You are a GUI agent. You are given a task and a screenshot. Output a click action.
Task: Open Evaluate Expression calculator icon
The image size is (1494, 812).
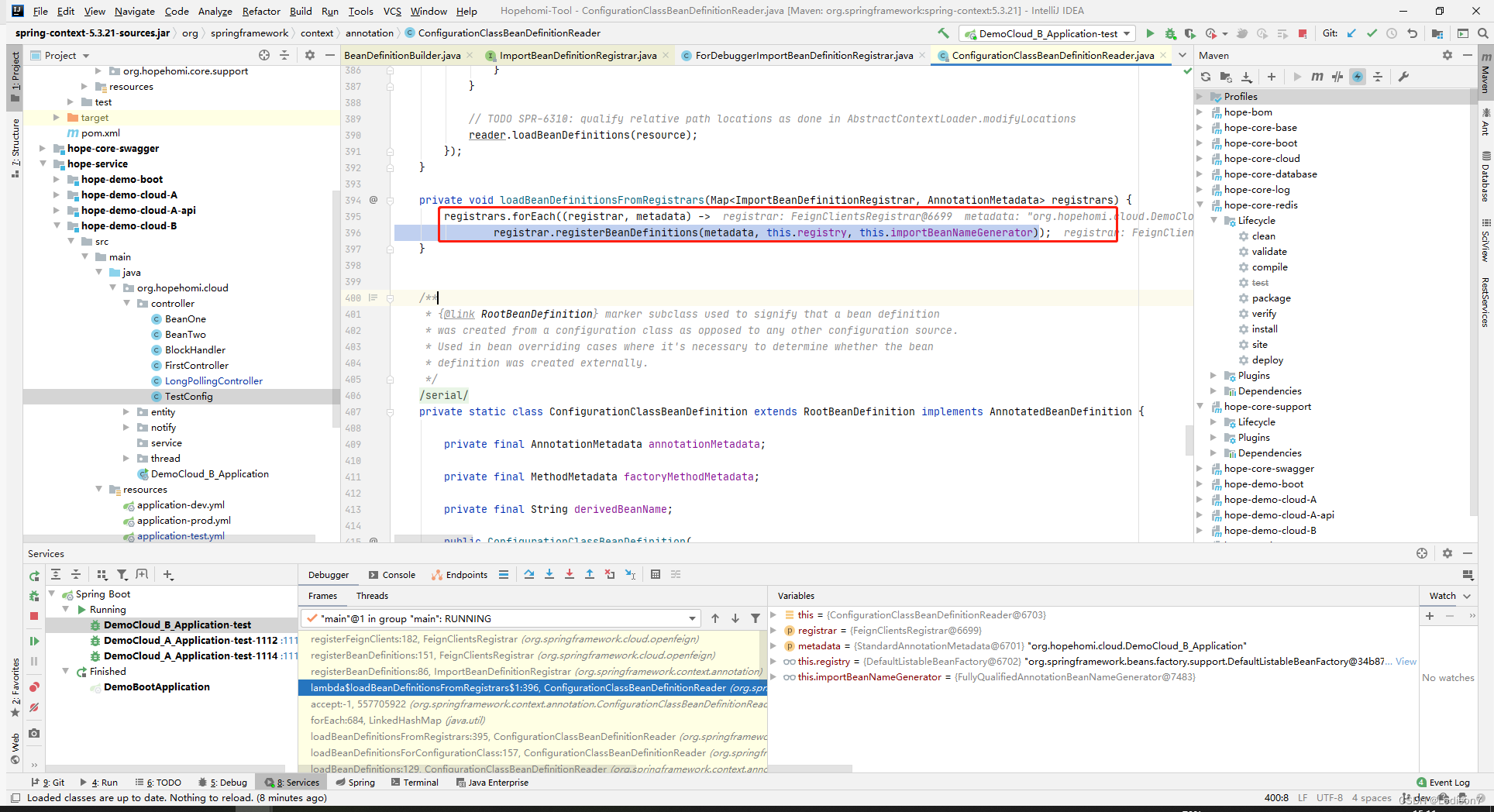tap(656, 574)
